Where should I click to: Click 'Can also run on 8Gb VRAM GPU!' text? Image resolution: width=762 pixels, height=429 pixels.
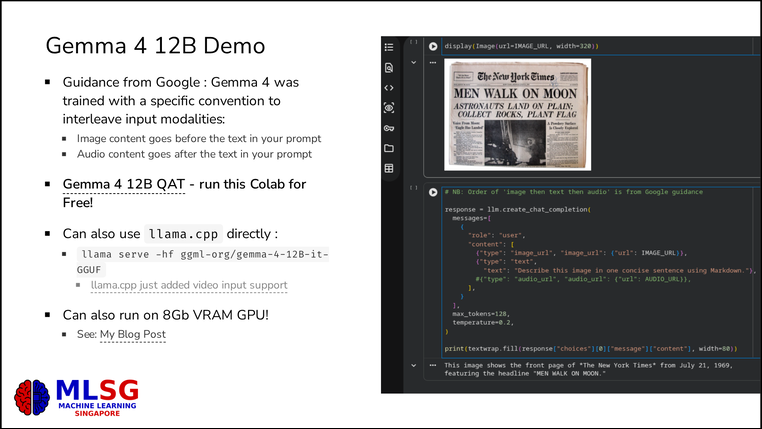pyautogui.click(x=166, y=315)
